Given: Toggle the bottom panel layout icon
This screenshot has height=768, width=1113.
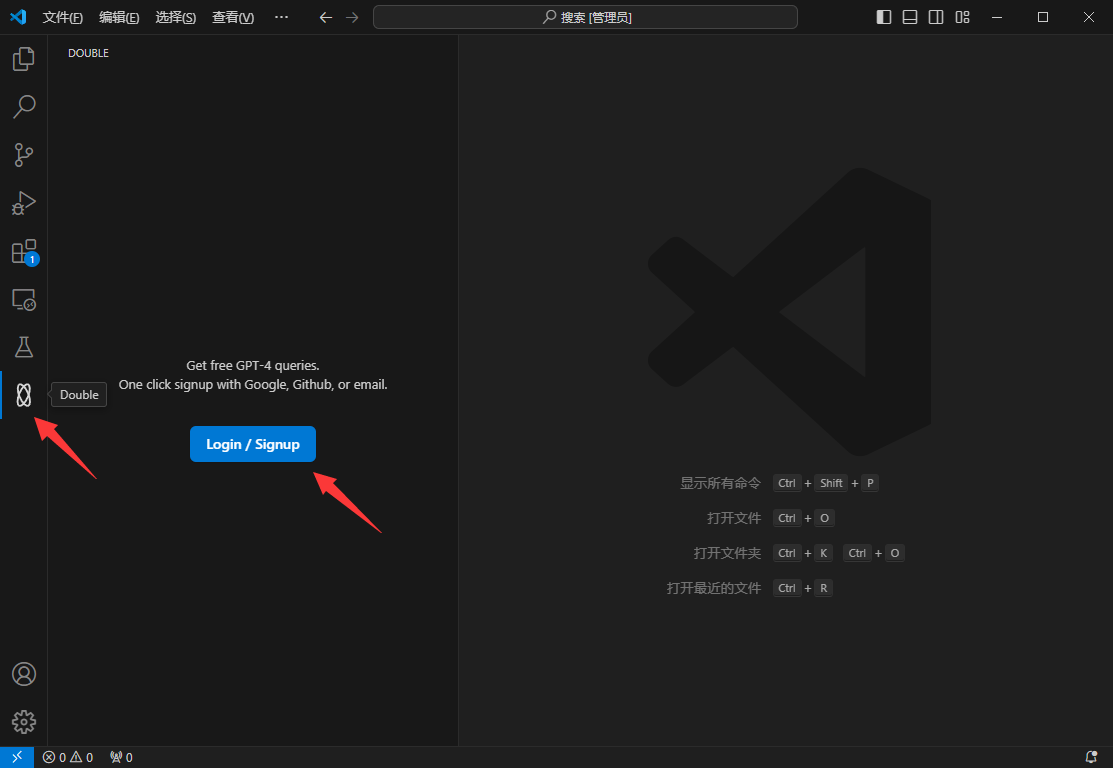Looking at the screenshot, I should point(910,17).
